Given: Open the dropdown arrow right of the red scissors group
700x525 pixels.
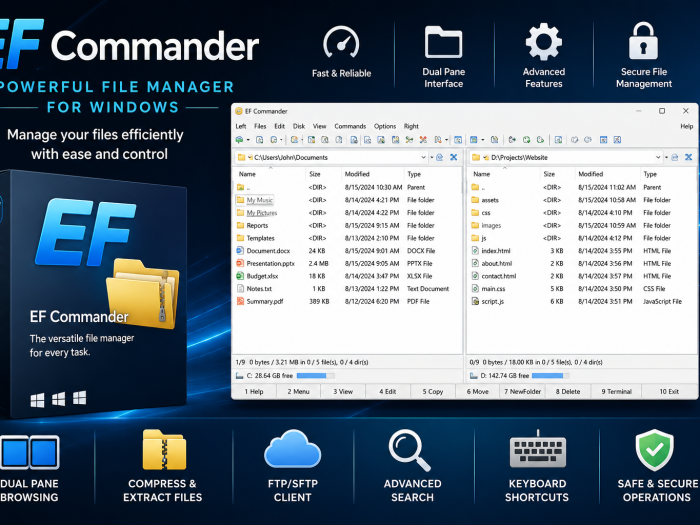Looking at the screenshot, I should pyautogui.click(x=446, y=140).
